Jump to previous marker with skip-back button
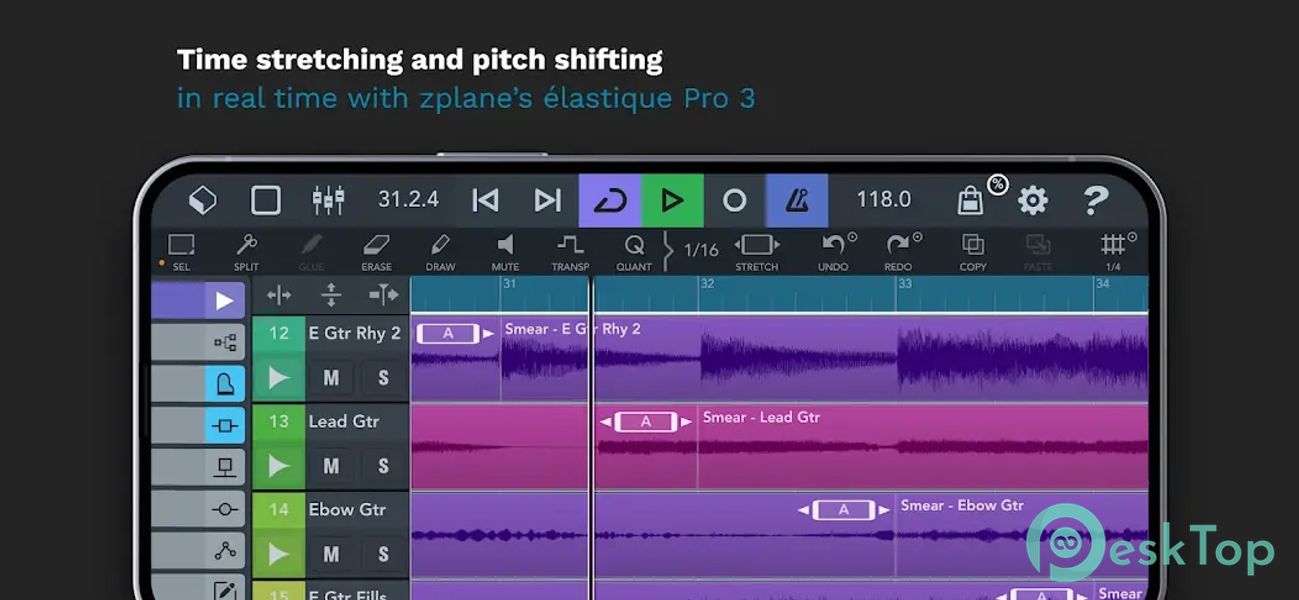1299x600 pixels. (x=485, y=200)
